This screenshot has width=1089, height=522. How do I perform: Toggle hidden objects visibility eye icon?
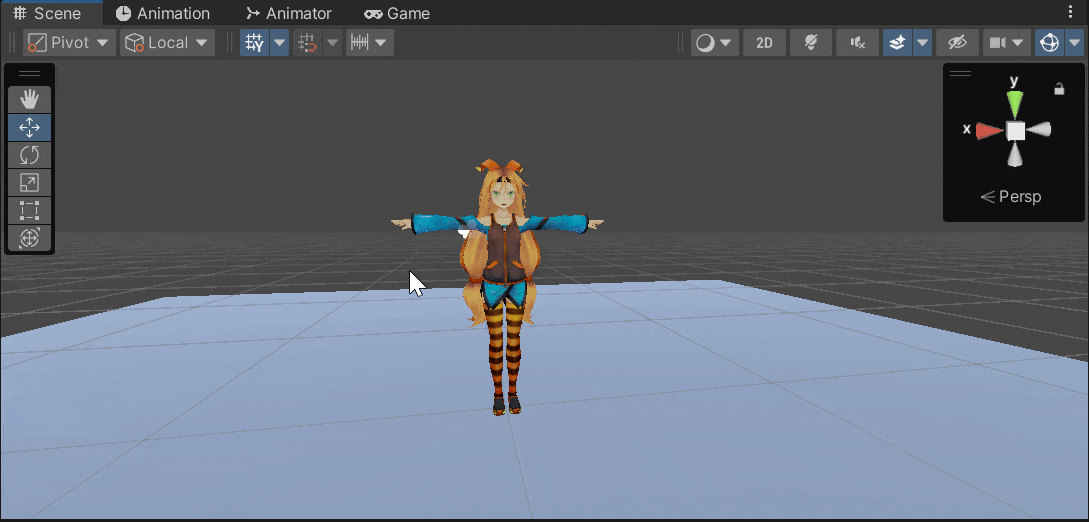coord(957,42)
